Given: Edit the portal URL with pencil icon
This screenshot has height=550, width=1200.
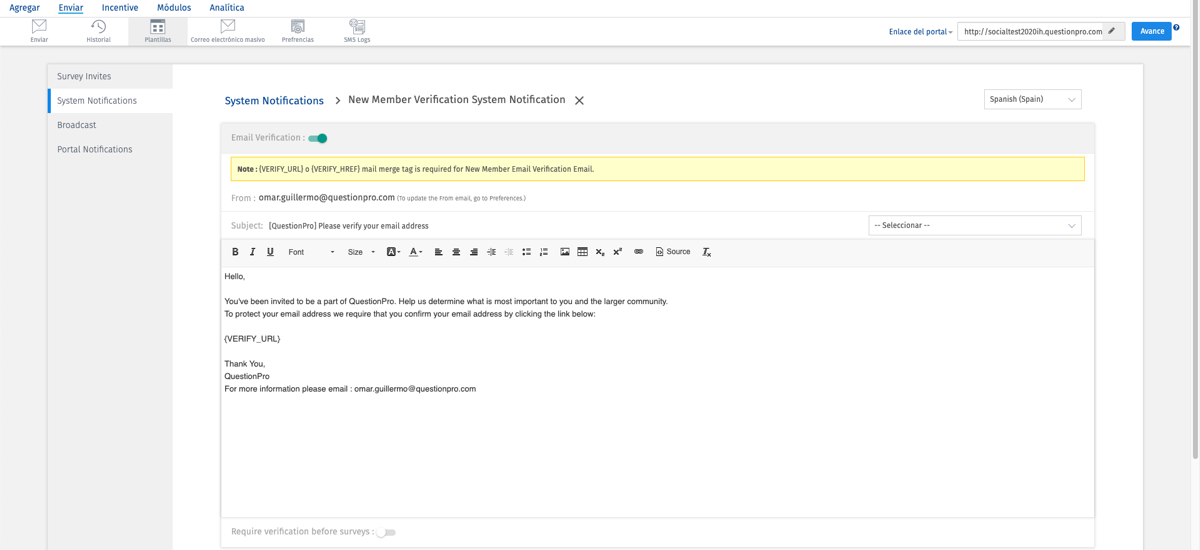Looking at the screenshot, I should tap(1112, 31).
